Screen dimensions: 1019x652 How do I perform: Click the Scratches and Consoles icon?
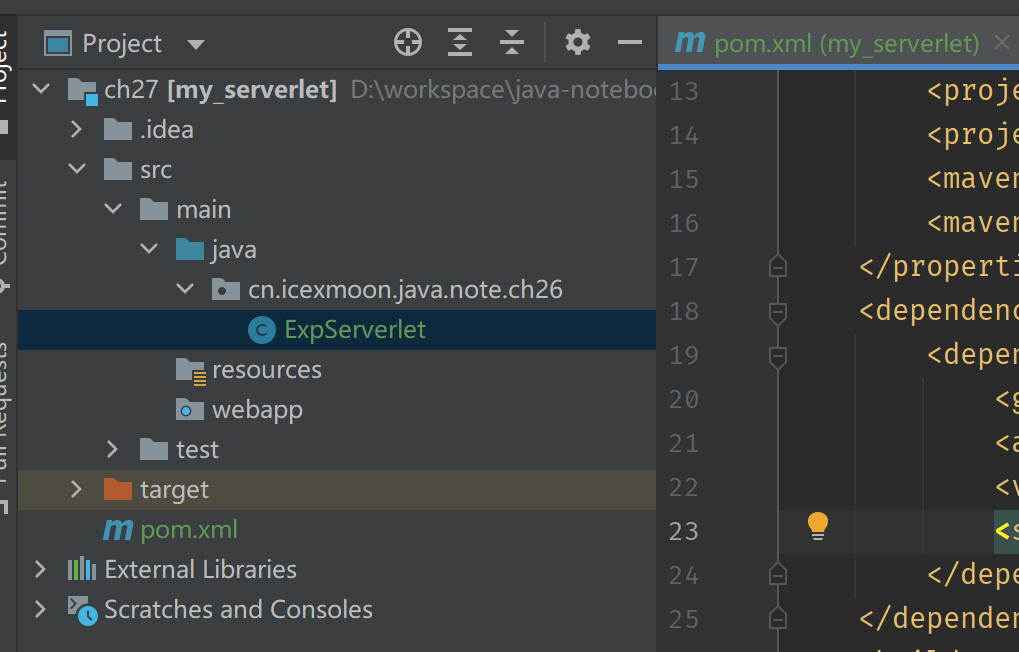[84, 608]
